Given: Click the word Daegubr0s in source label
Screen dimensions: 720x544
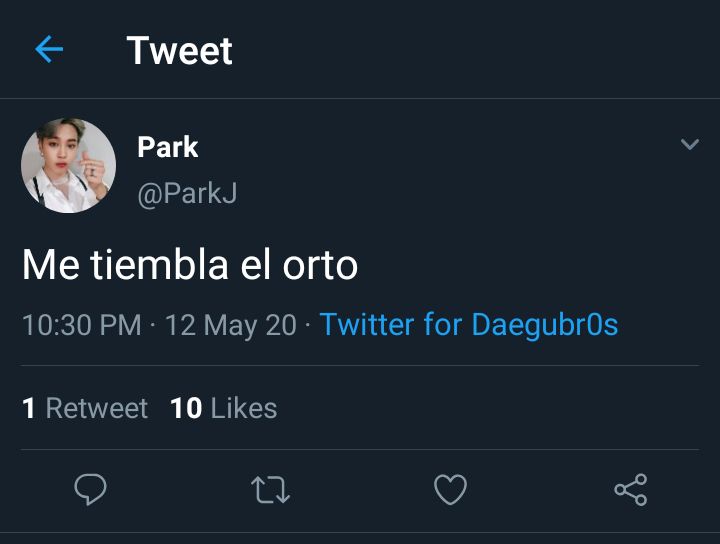Looking at the screenshot, I should point(545,325).
